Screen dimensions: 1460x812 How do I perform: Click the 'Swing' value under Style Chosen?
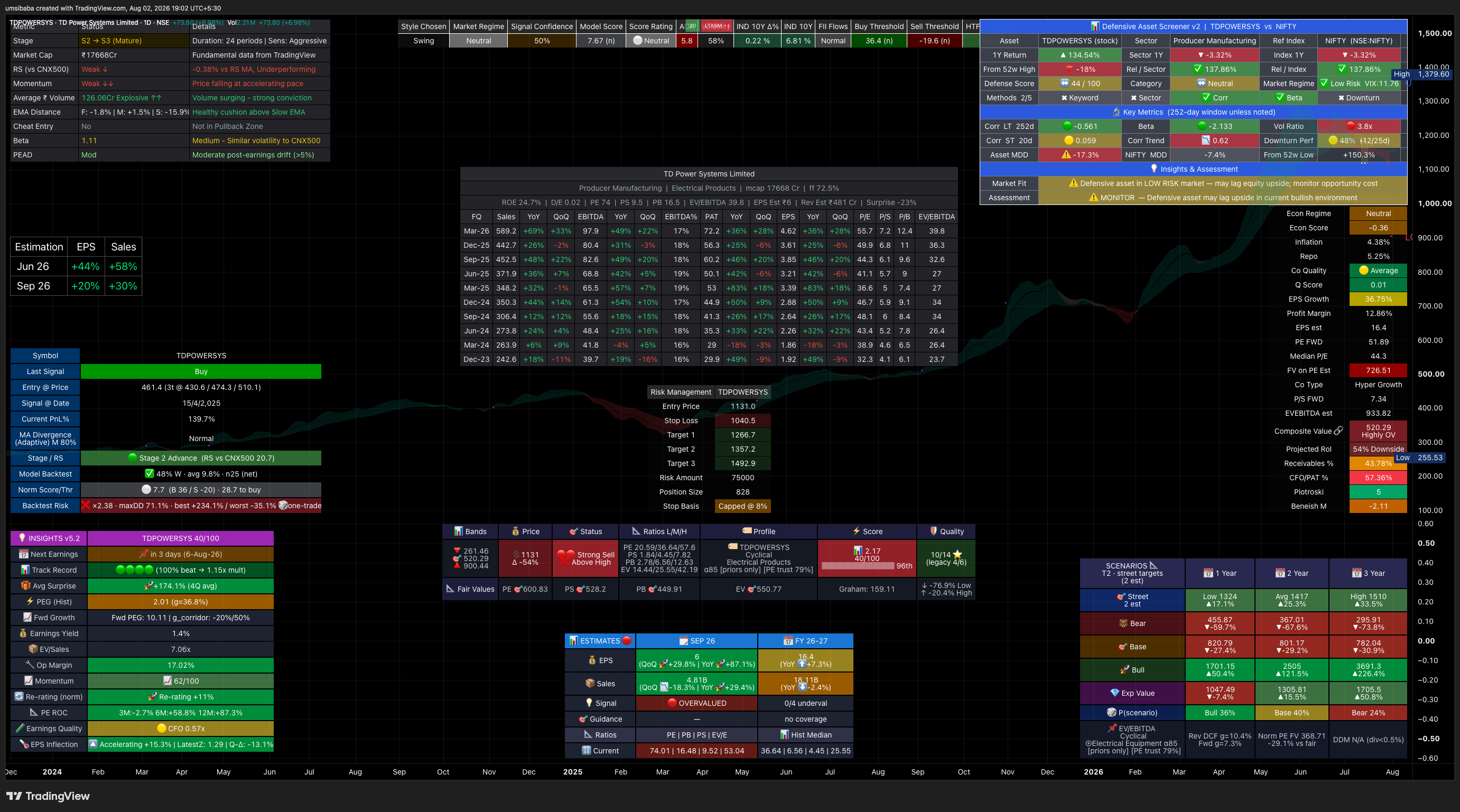pyautogui.click(x=423, y=41)
